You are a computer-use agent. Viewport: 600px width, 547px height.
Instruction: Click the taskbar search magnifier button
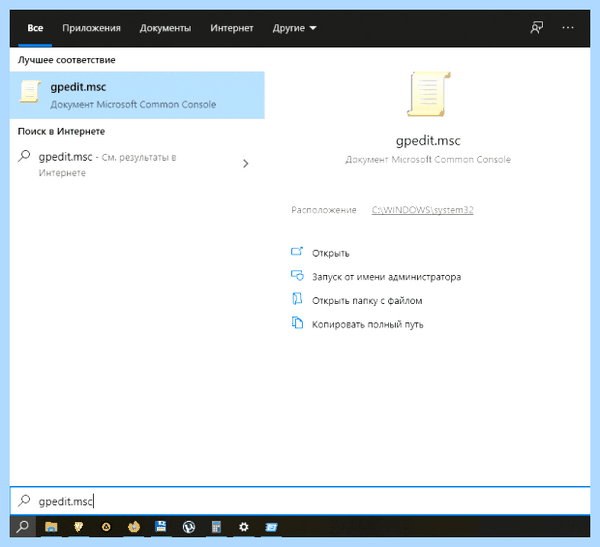[x=23, y=527]
